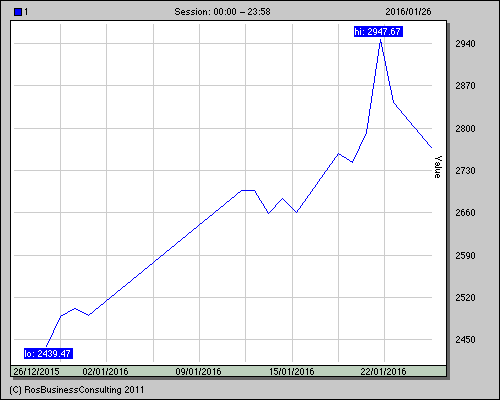This screenshot has height=400, width=500.
Task: Select the 26/12/2015 date label
Action: 36,371
